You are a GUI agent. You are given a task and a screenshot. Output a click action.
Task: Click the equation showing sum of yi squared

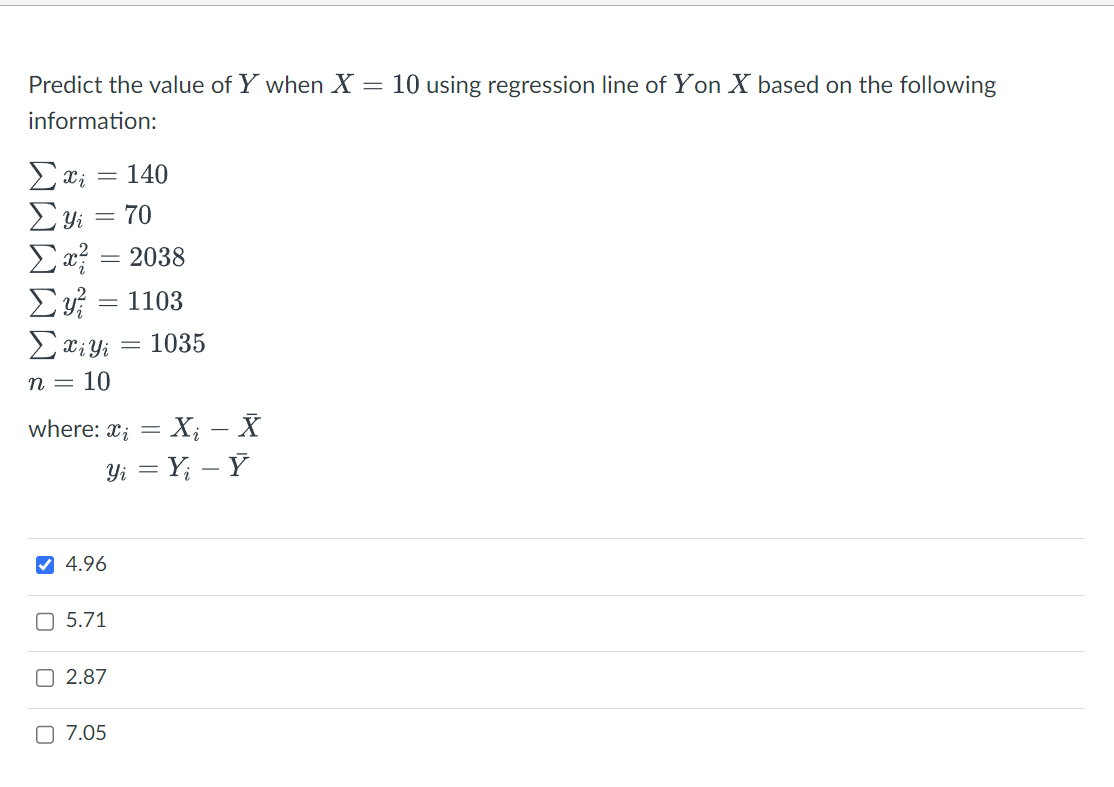tap(105, 300)
